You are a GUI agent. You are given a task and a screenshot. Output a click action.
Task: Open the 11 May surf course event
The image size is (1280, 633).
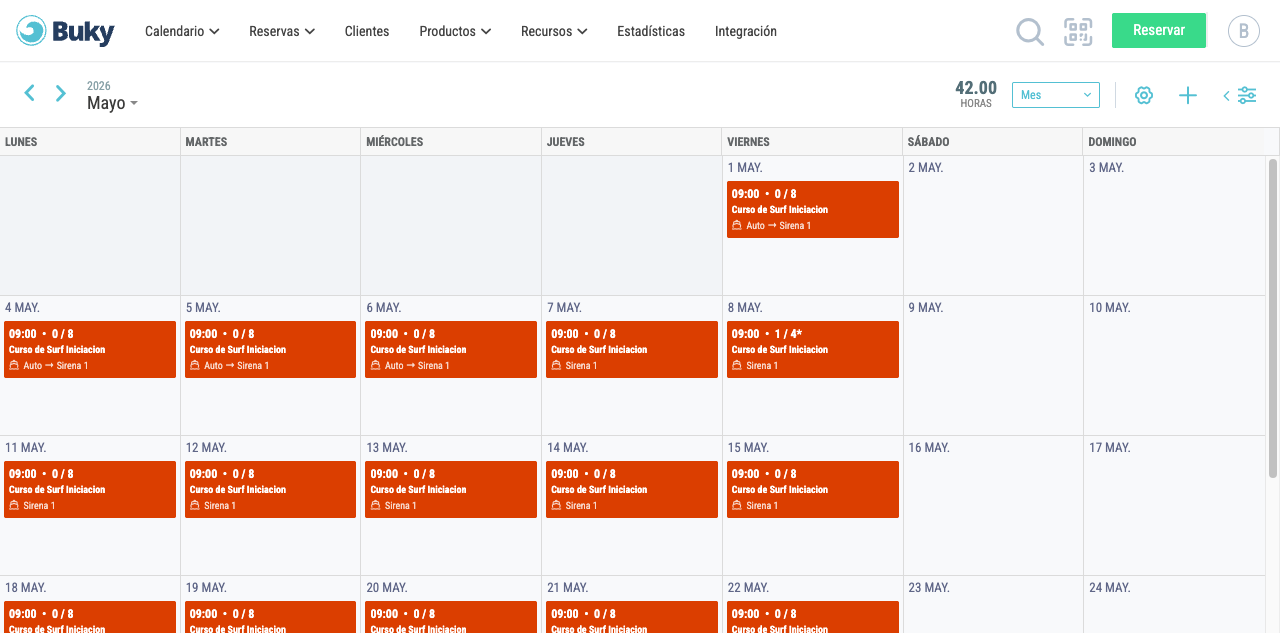coord(90,489)
